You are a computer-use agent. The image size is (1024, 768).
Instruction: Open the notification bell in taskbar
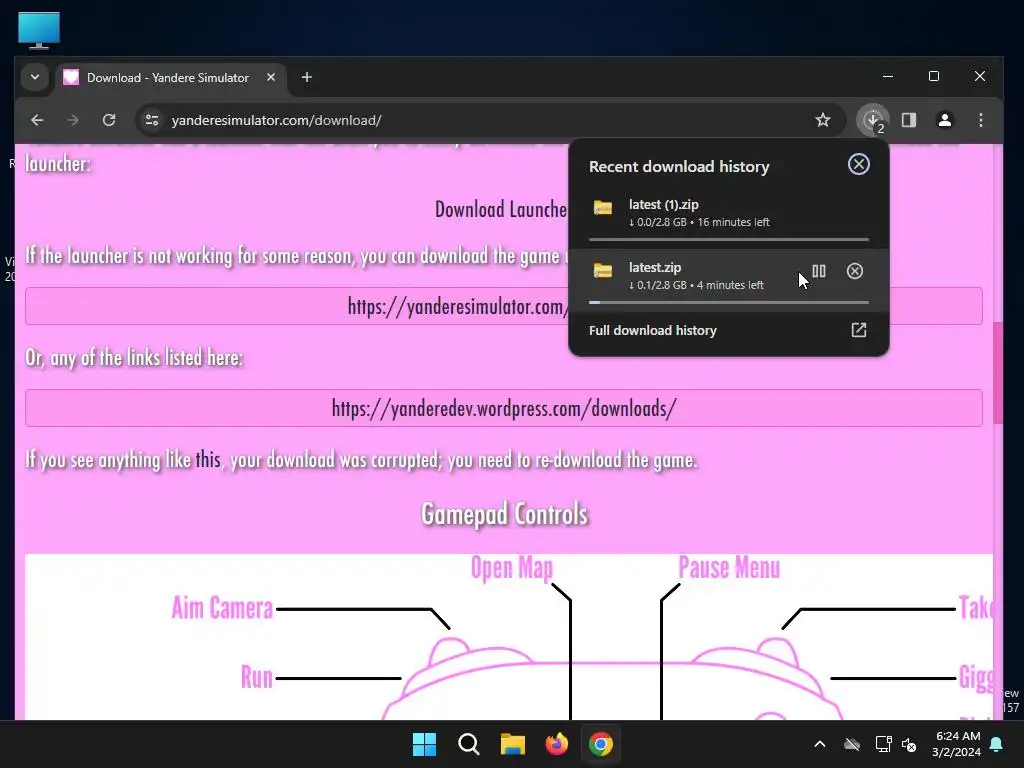click(x=997, y=744)
